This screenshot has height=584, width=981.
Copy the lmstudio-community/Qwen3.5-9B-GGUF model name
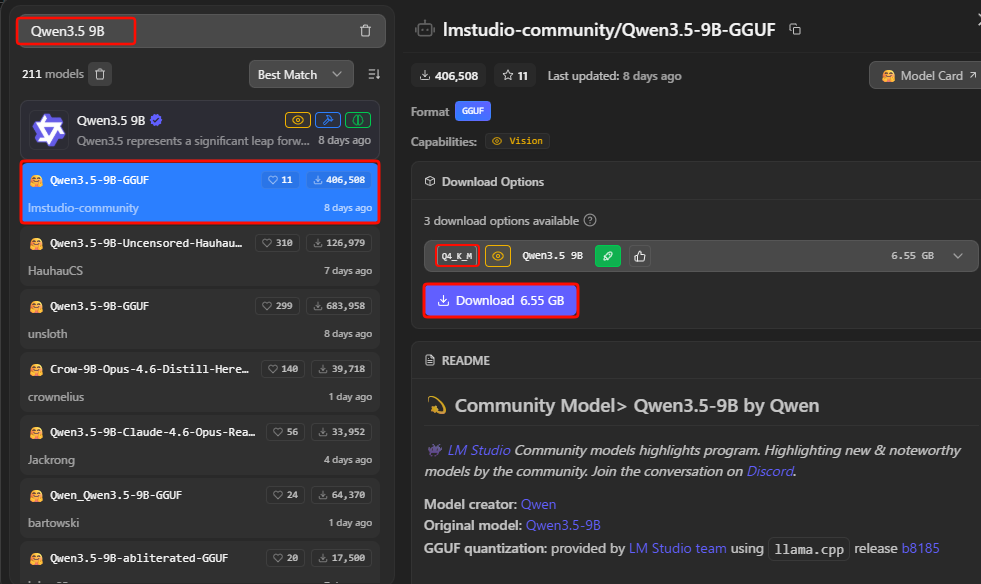795,30
